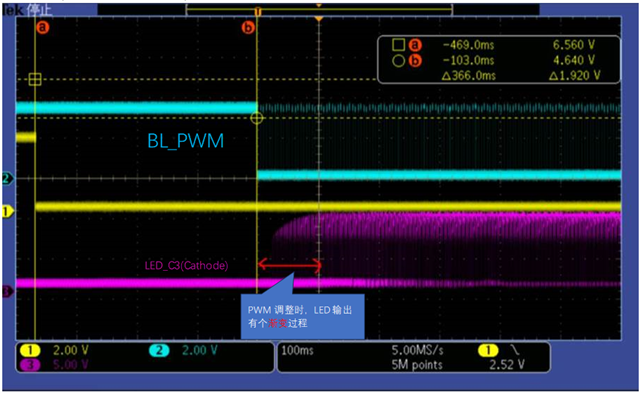The image size is (640, 394).
Task: Click the red double-arrow transition marker
Action: coord(289,265)
